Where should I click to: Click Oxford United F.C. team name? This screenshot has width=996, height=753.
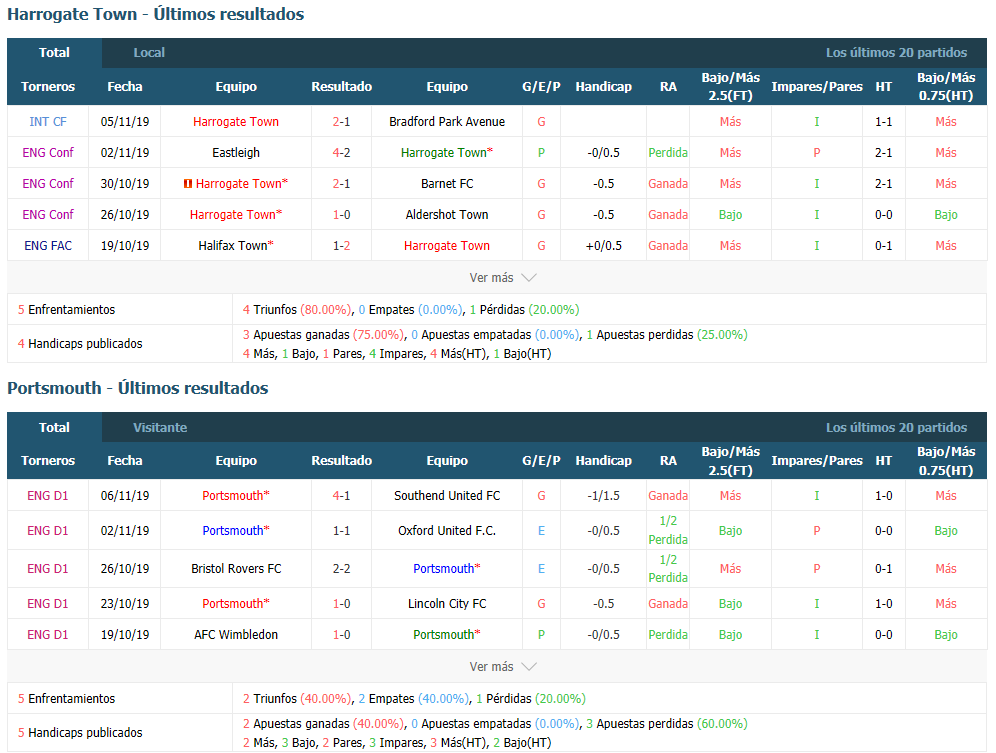tap(447, 531)
